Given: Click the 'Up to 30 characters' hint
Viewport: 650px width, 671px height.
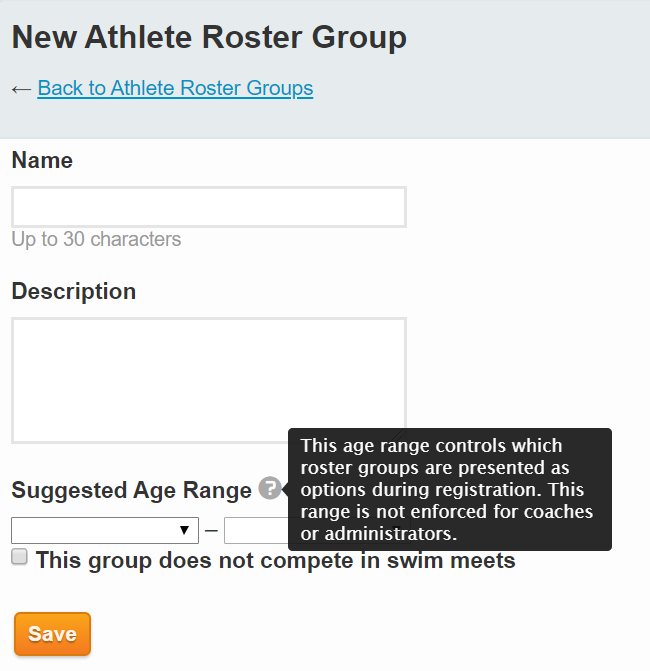Looking at the screenshot, I should pyautogui.click(x=96, y=239).
